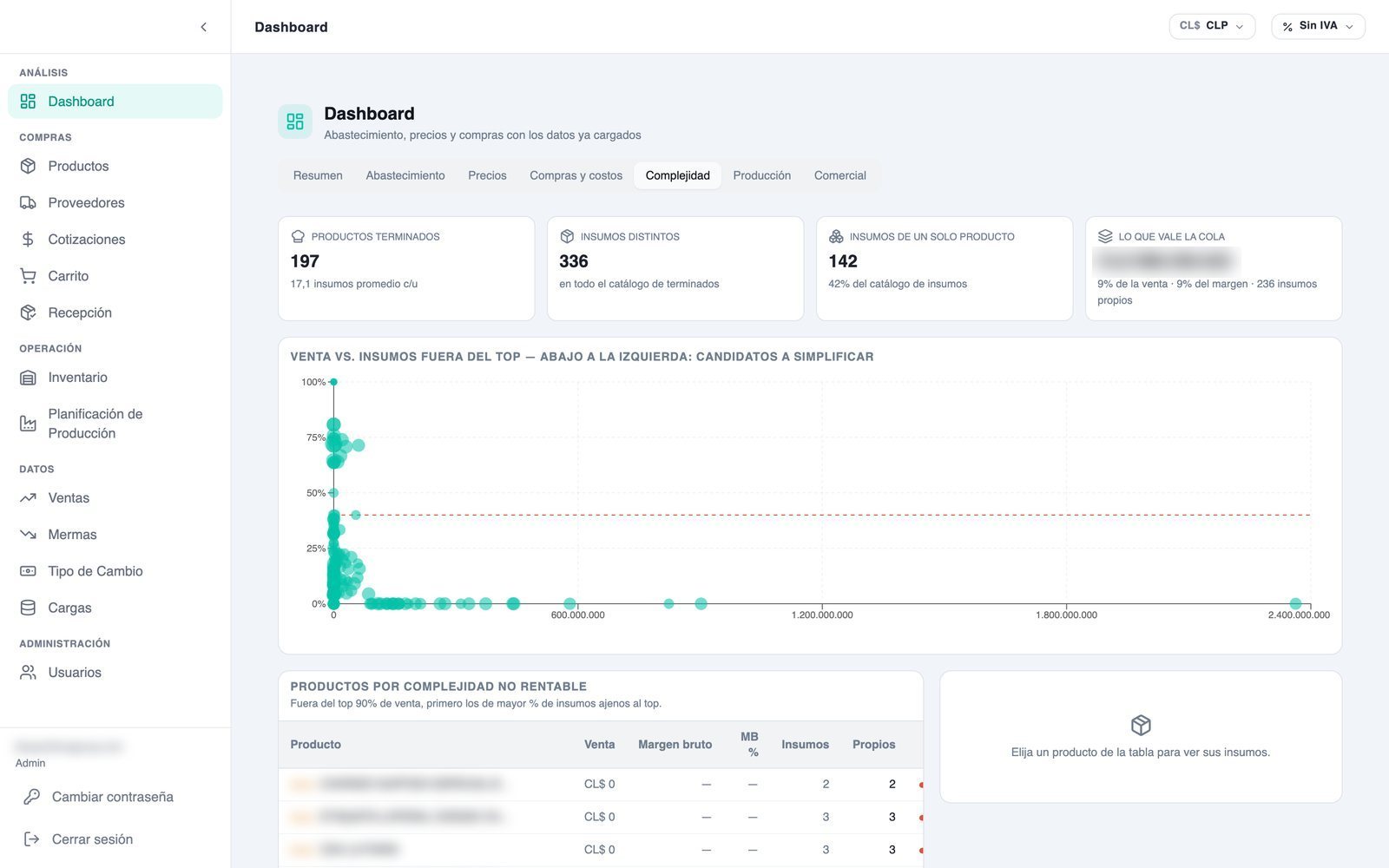Click the Carrito shopping cart icon

(x=28, y=276)
